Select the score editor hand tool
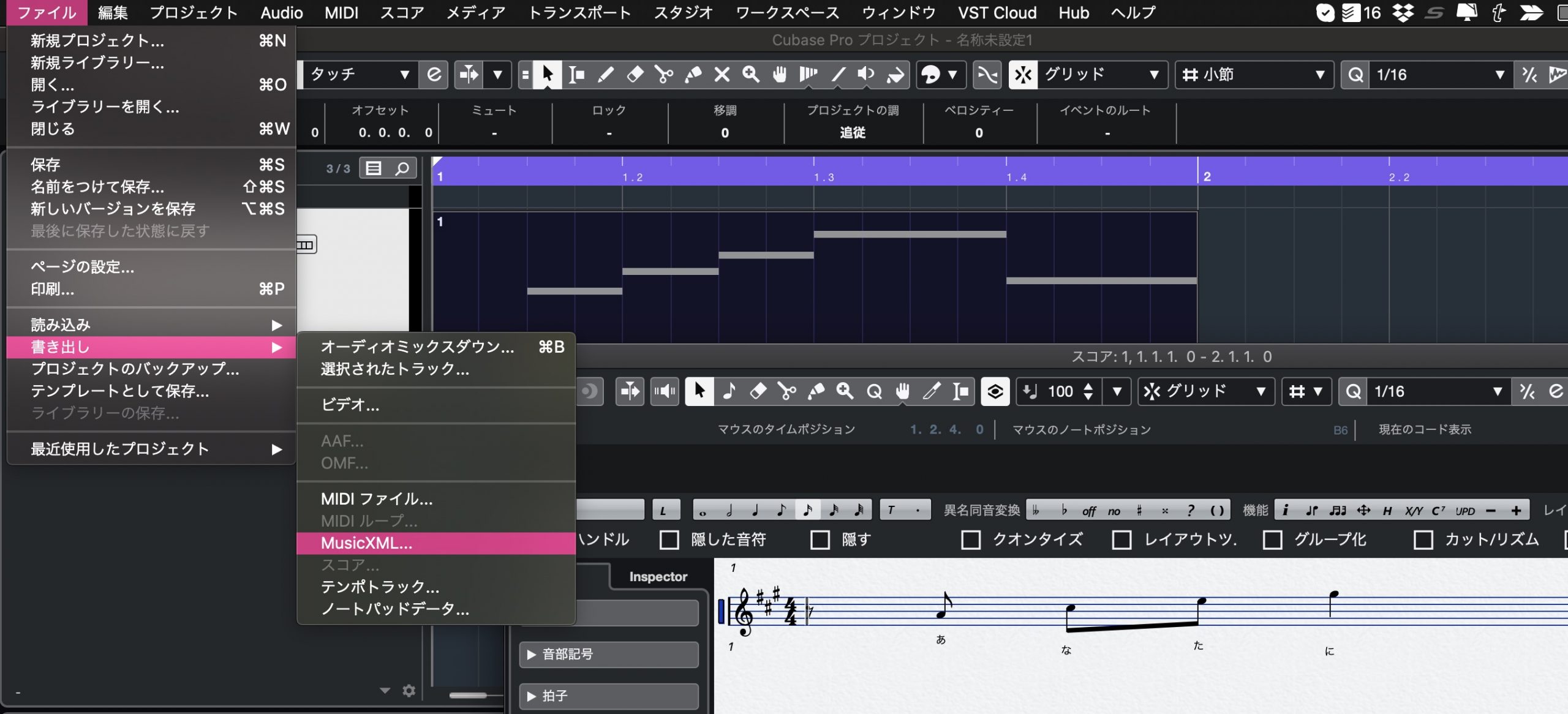 coord(903,391)
